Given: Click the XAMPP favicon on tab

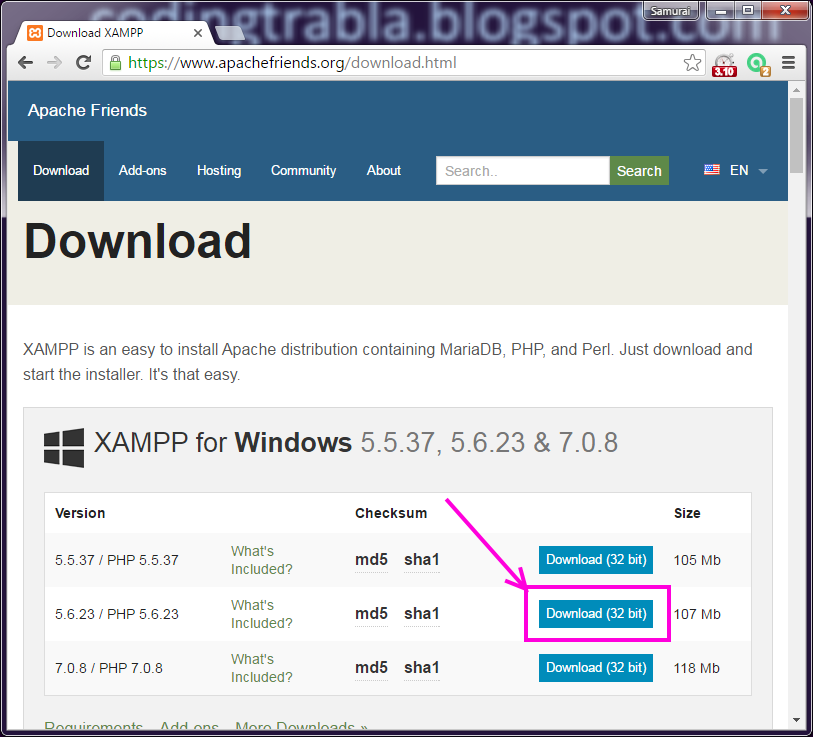Looking at the screenshot, I should (x=35, y=33).
